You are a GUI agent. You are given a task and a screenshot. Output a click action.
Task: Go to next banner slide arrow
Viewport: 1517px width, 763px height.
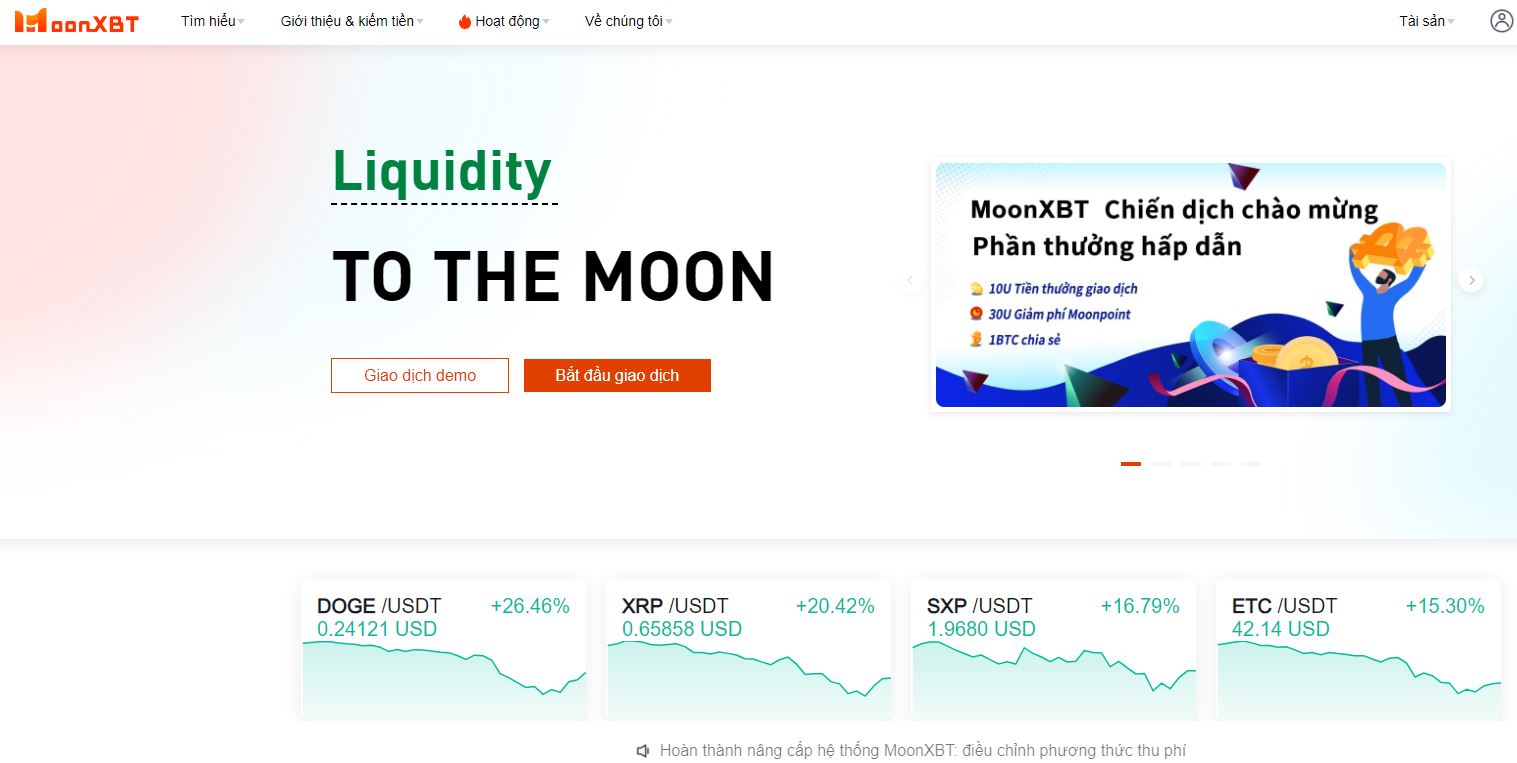1470,281
